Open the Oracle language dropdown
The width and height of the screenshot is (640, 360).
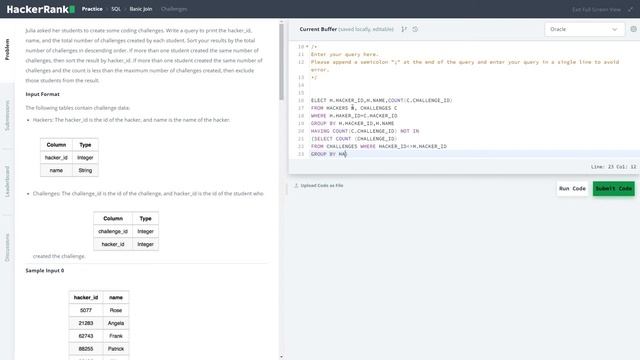point(584,29)
